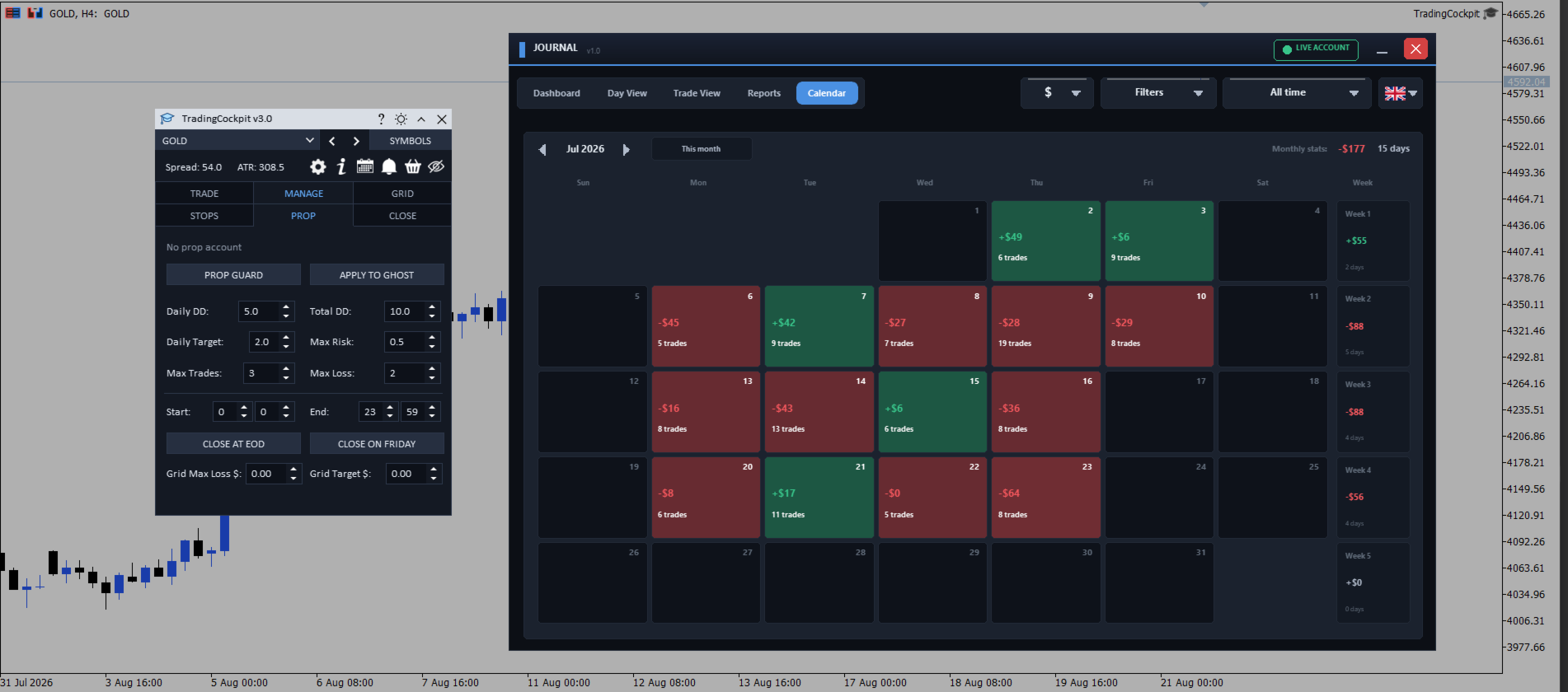The image size is (1568, 692).
Task: Click the This month button
Action: [702, 149]
